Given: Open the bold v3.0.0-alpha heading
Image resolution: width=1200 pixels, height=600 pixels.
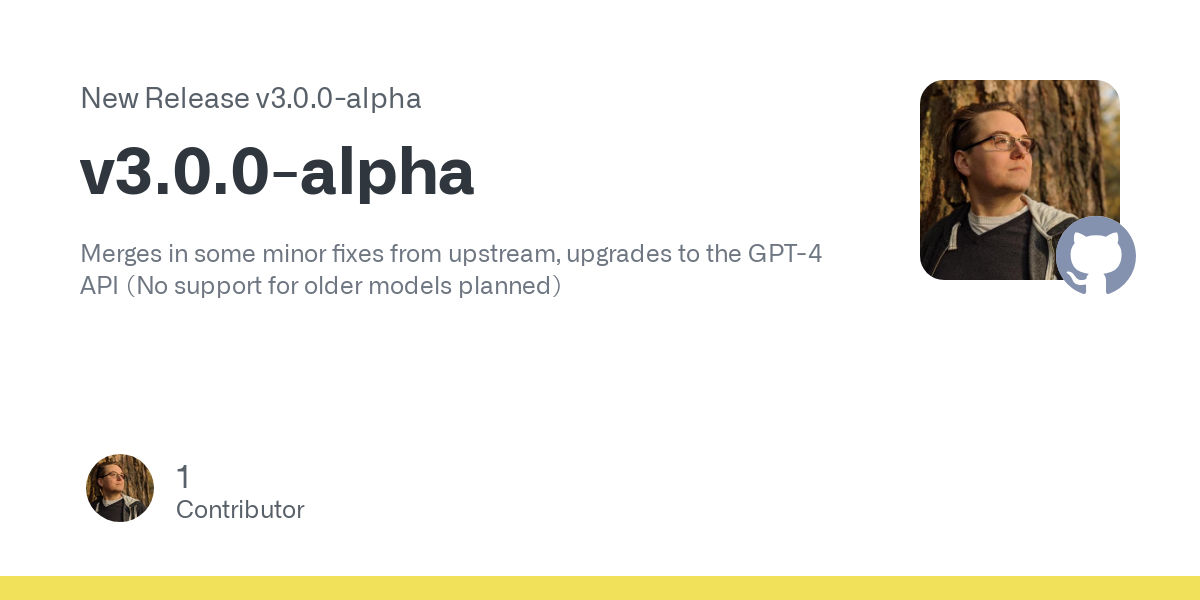Looking at the screenshot, I should click(277, 172).
